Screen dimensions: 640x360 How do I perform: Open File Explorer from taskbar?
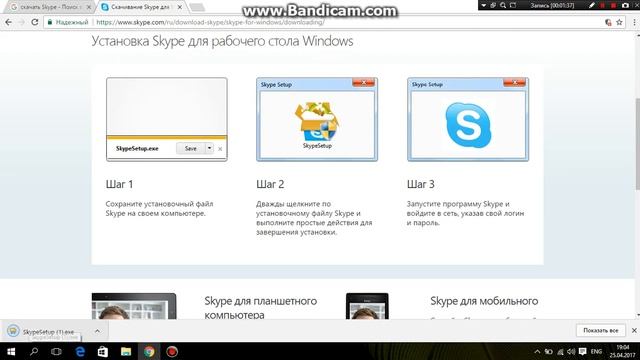coord(126,351)
